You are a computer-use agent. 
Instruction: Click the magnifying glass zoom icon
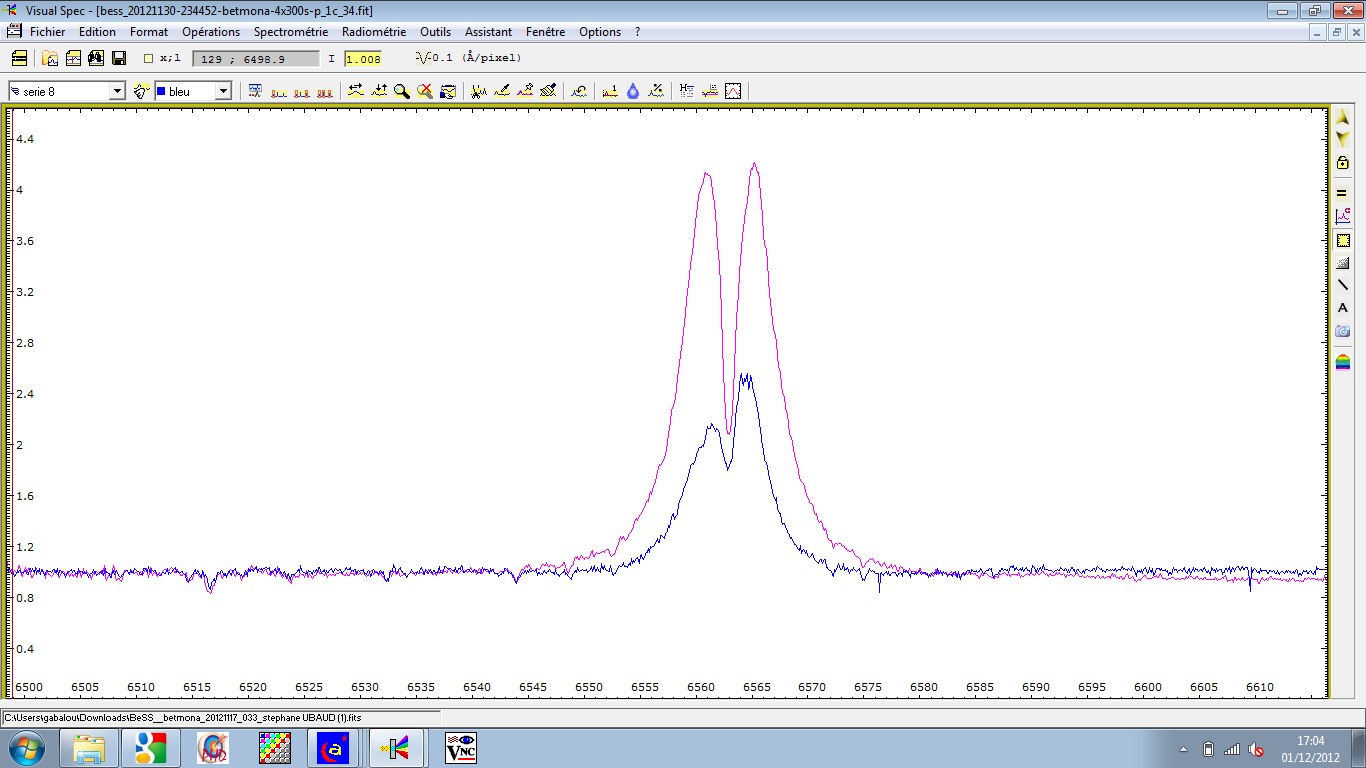coord(402,91)
